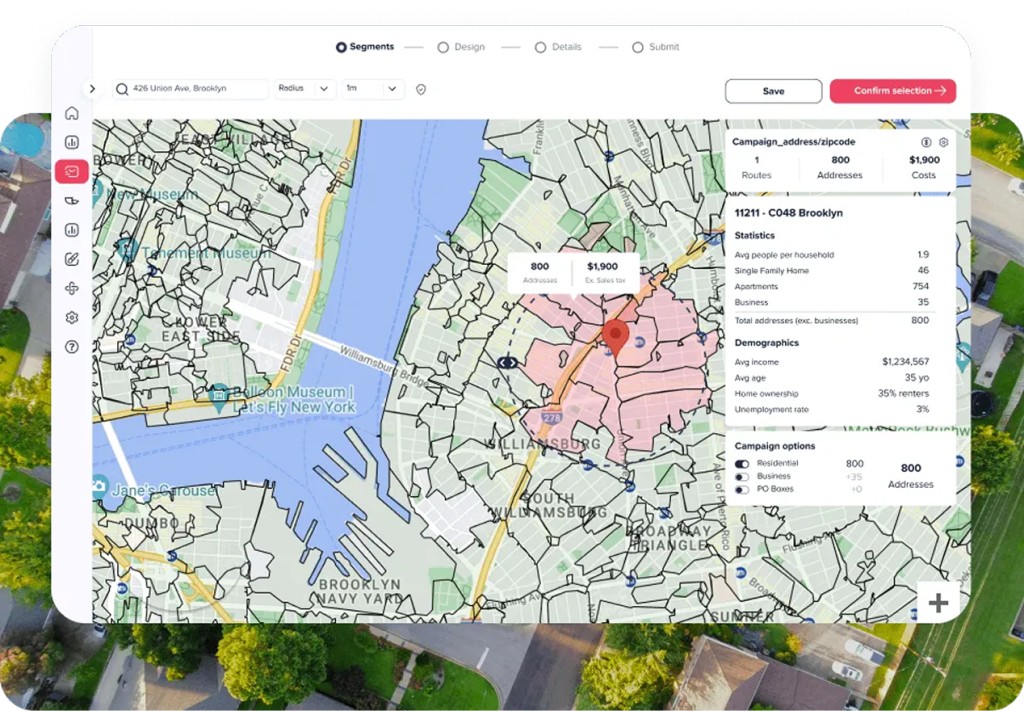
Task: Click the Tenement Museum map marker
Action: [x=128, y=249]
